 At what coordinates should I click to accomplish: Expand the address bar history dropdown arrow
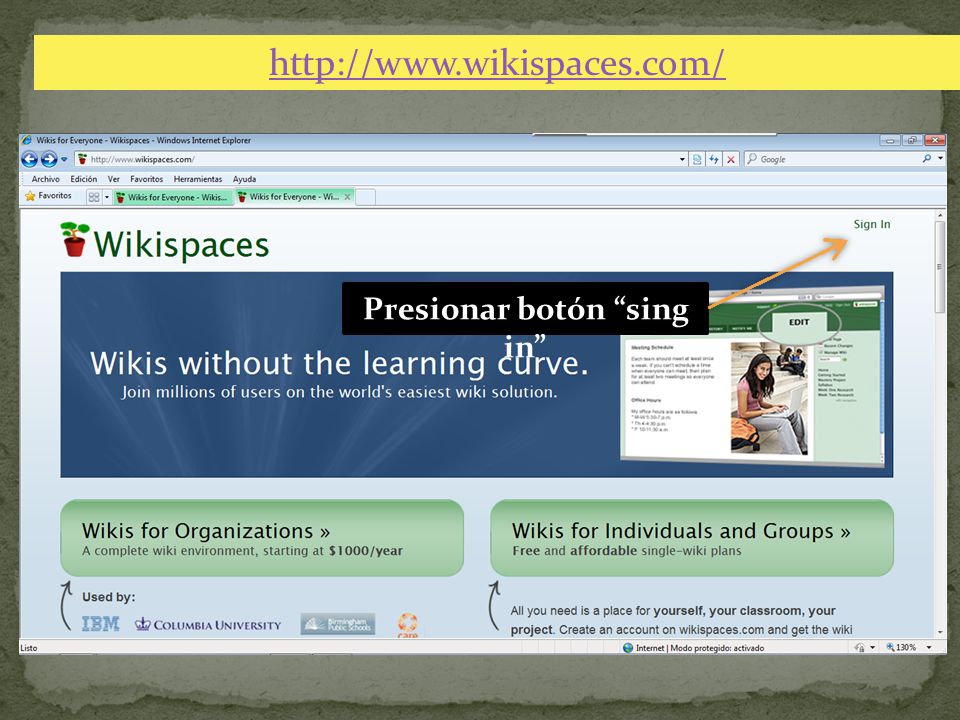tap(682, 159)
